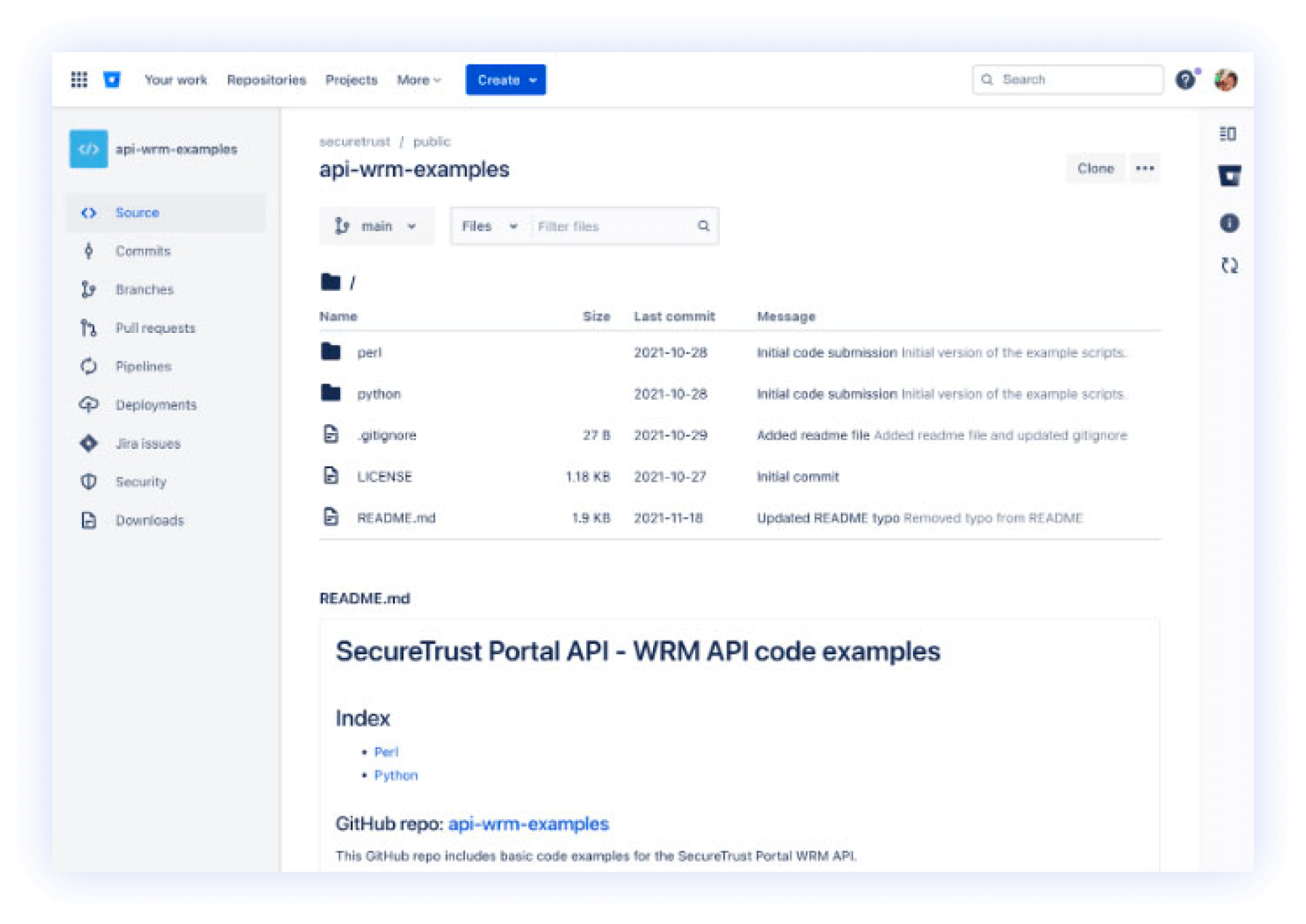The image size is (1306, 924).
Task: Open the repository info icon in right rail
Action: (x=1229, y=223)
